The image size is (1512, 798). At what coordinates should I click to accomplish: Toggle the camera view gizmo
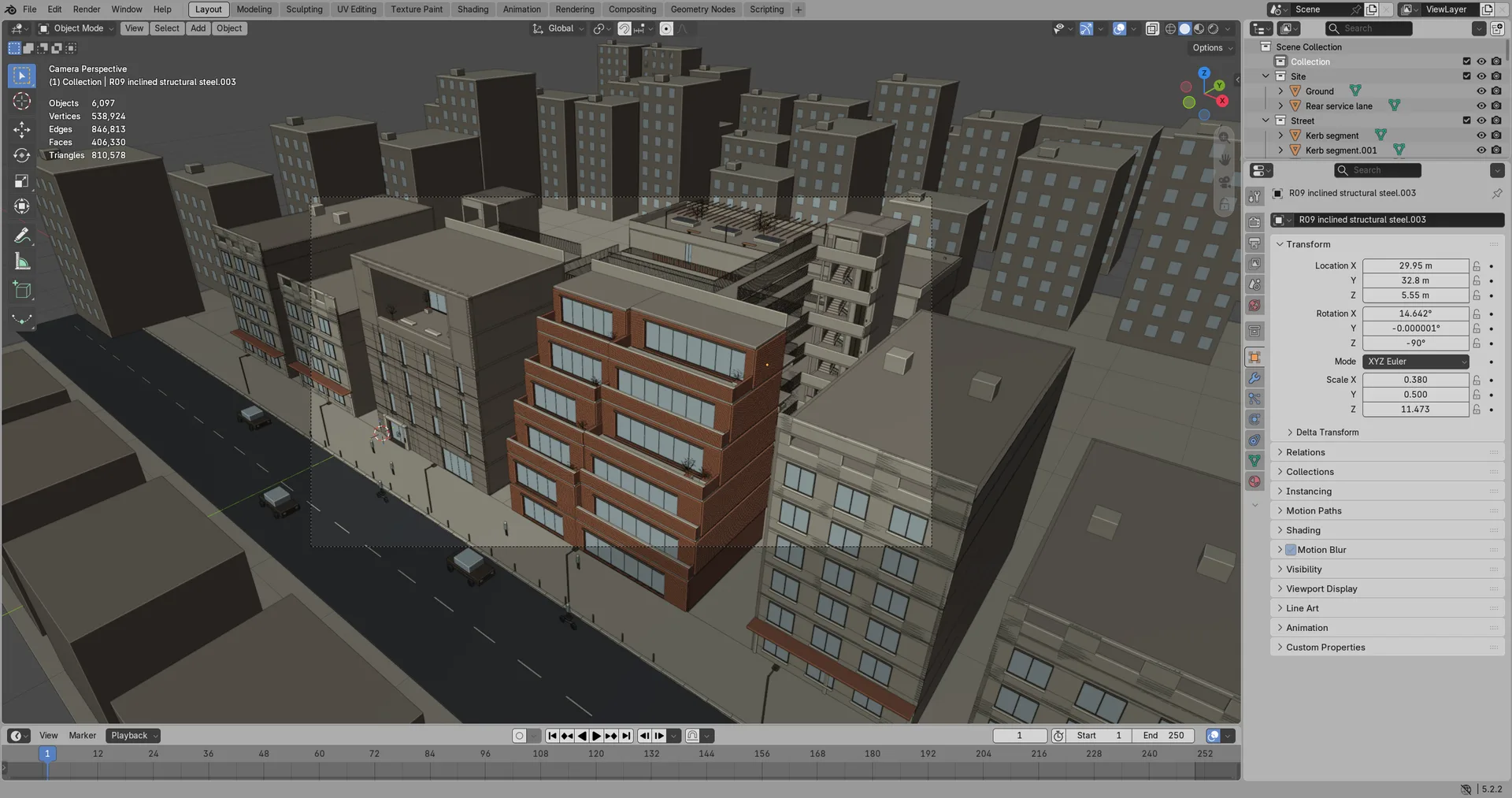tap(1224, 182)
